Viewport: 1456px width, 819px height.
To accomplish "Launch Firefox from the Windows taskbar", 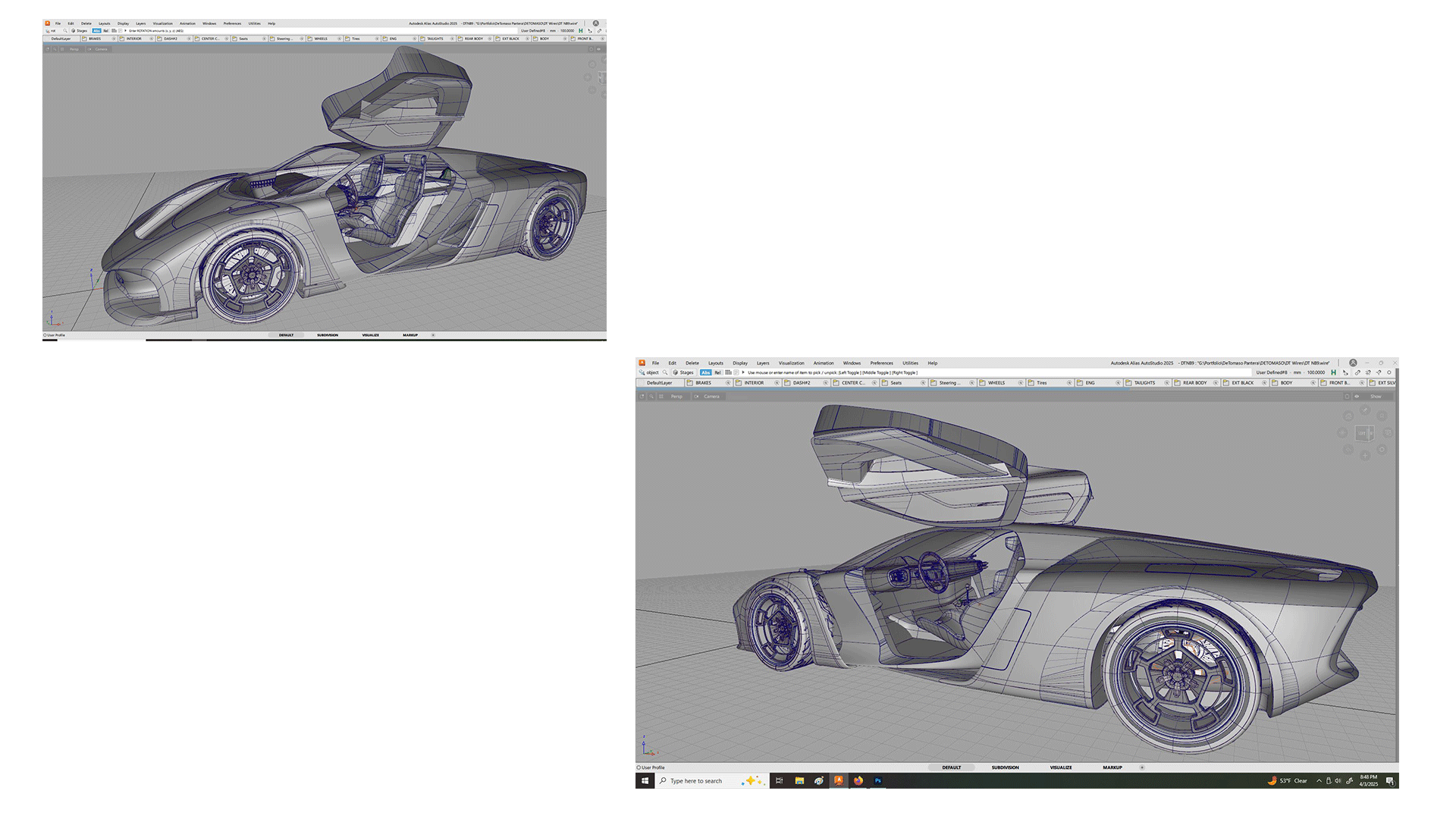I will click(x=858, y=780).
